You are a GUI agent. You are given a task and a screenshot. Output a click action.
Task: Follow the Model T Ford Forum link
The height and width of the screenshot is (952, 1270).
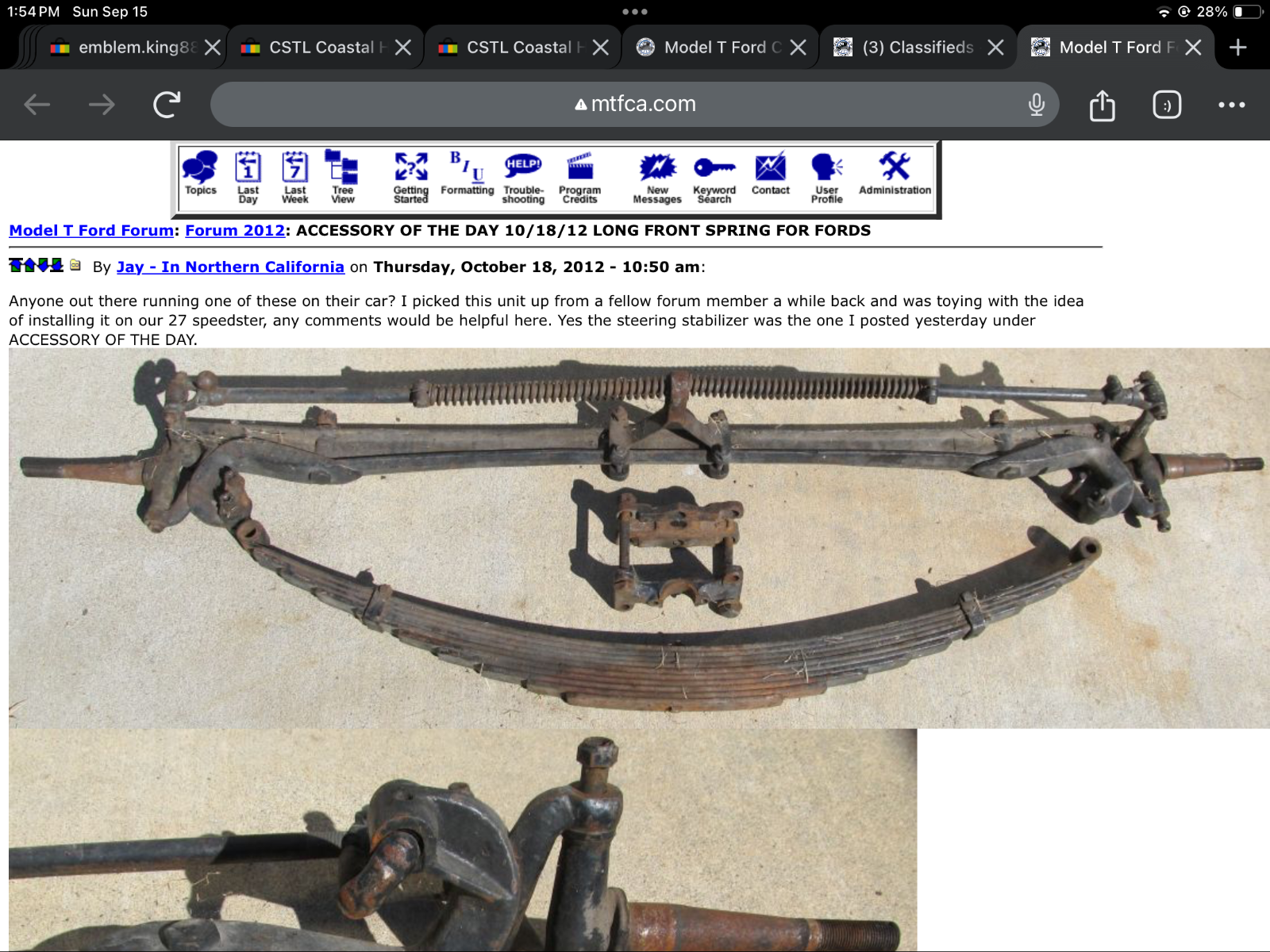pos(91,231)
